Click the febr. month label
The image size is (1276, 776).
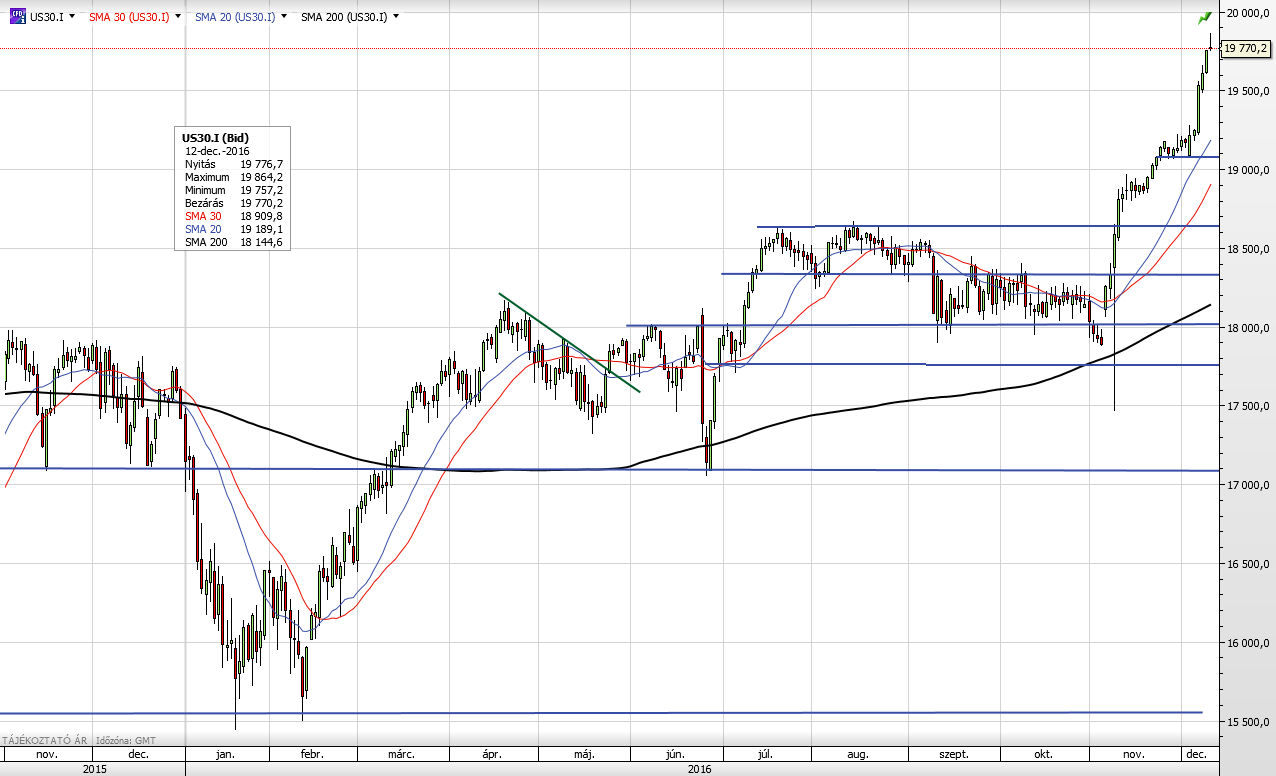point(312,754)
